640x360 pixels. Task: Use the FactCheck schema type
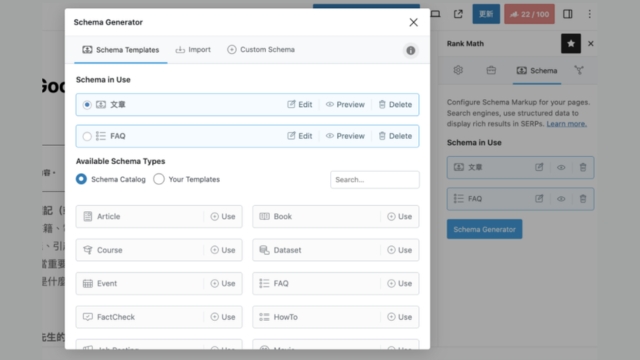coord(223,317)
